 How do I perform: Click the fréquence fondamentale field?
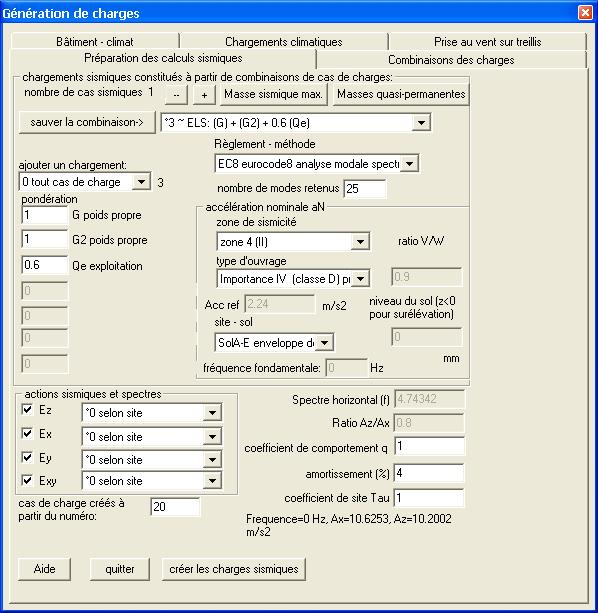[x=346, y=367]
